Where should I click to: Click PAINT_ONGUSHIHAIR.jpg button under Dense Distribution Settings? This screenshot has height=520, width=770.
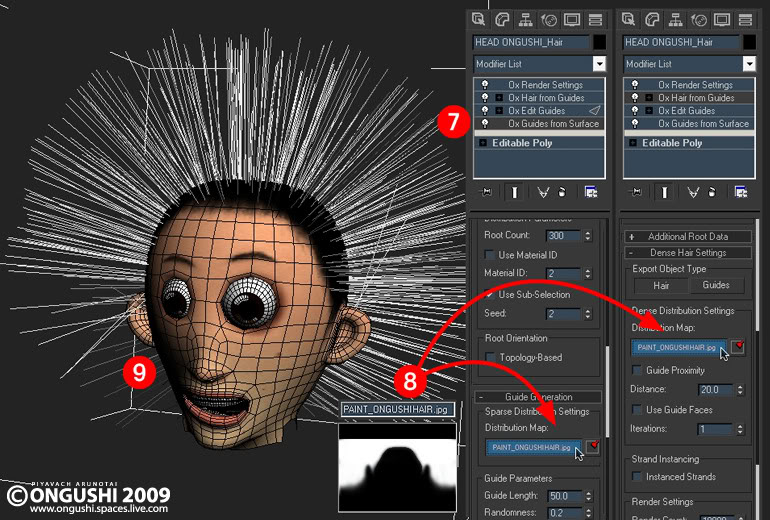click(x=679, y=347)
